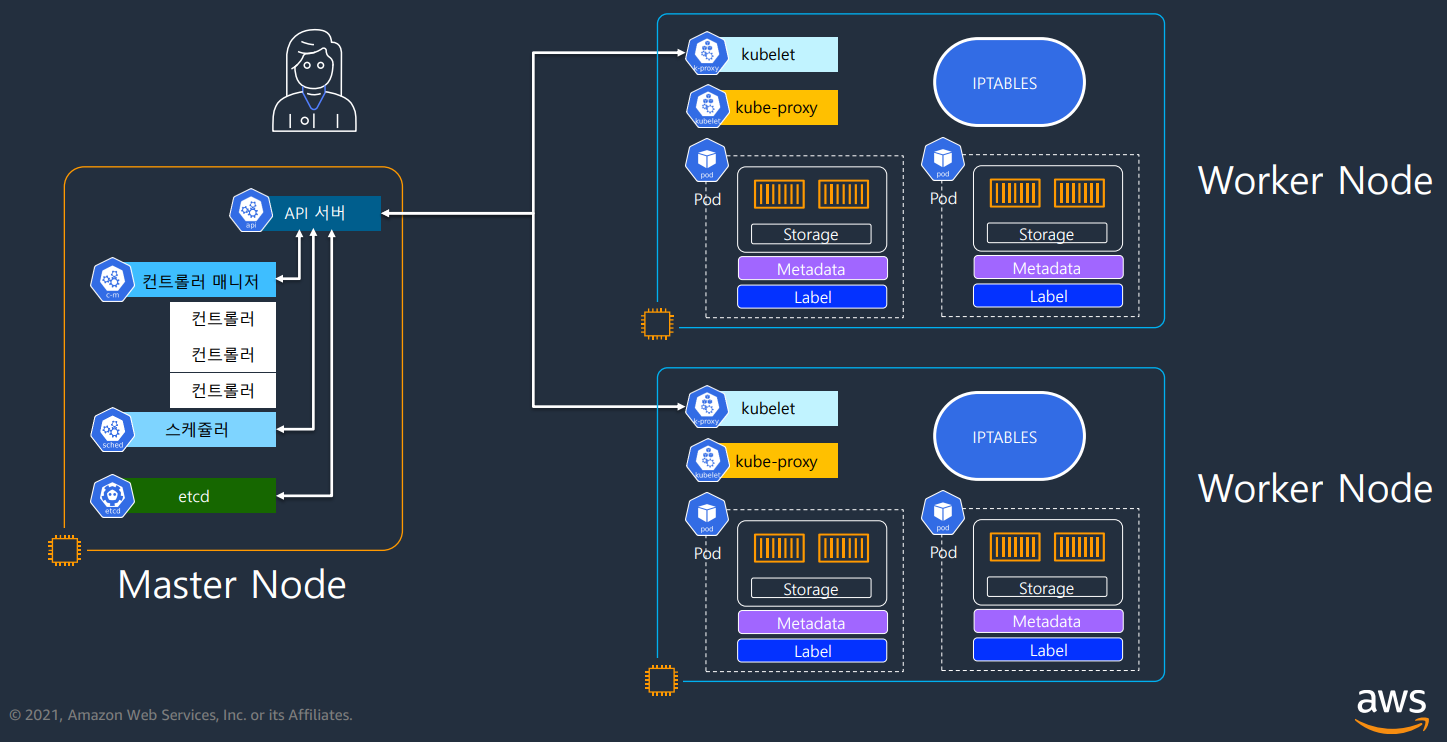This screenshot has height=742, width=1447.
Task: Click the left Pod cube icon in upper Worker Node
Action: [707, 160]
